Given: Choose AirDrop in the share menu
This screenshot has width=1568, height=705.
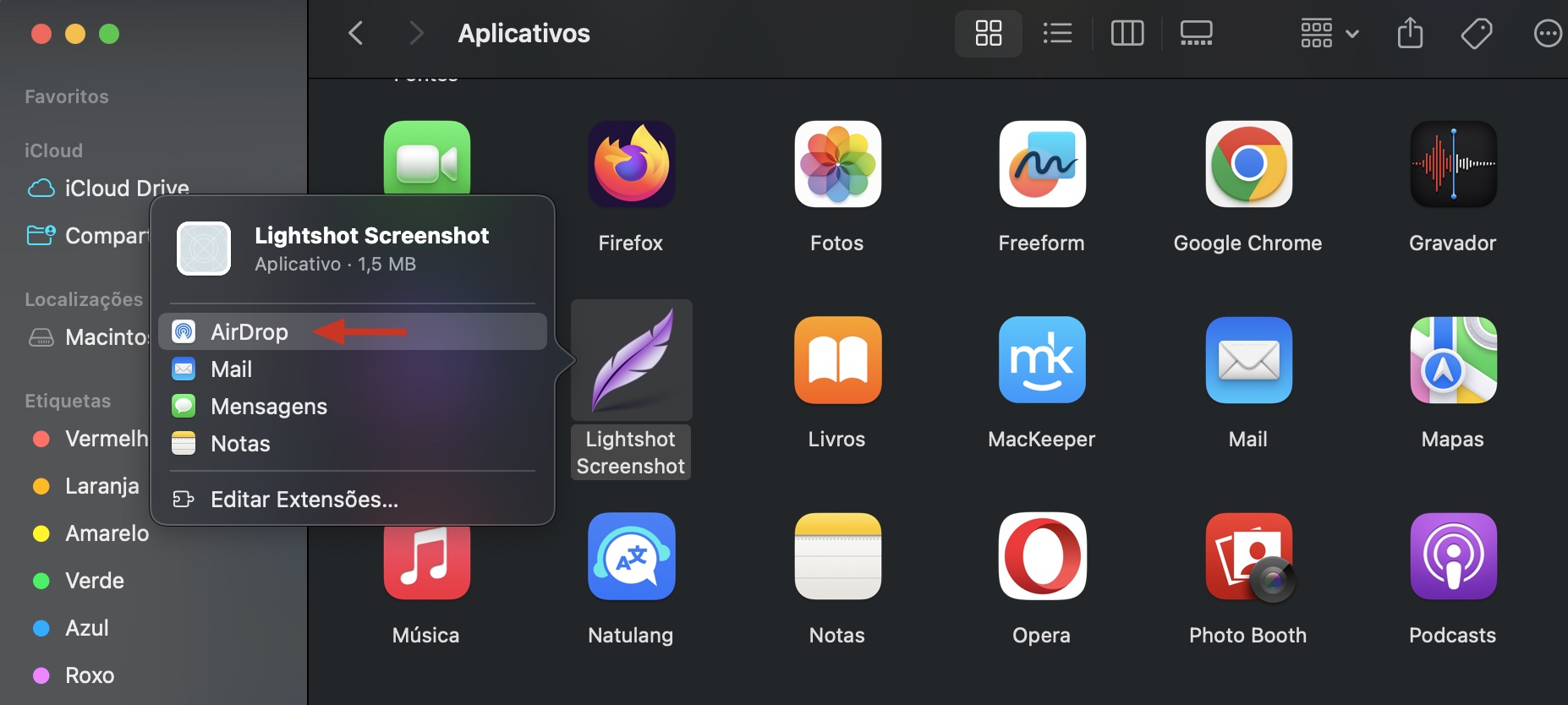Looking at the screenshot, I should tap(353, 331).
